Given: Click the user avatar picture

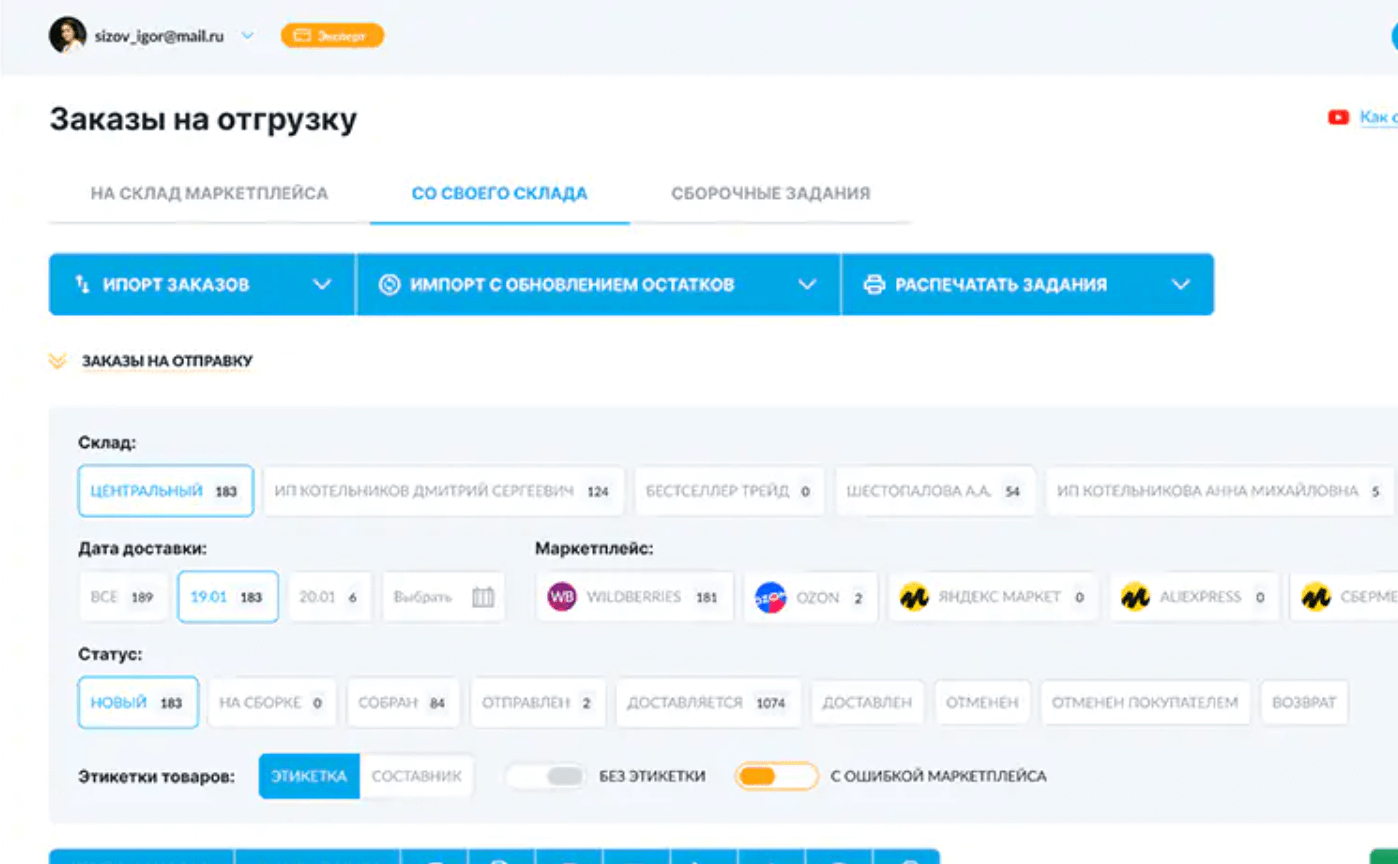Looking at the screenshot, I should point(67,35).
